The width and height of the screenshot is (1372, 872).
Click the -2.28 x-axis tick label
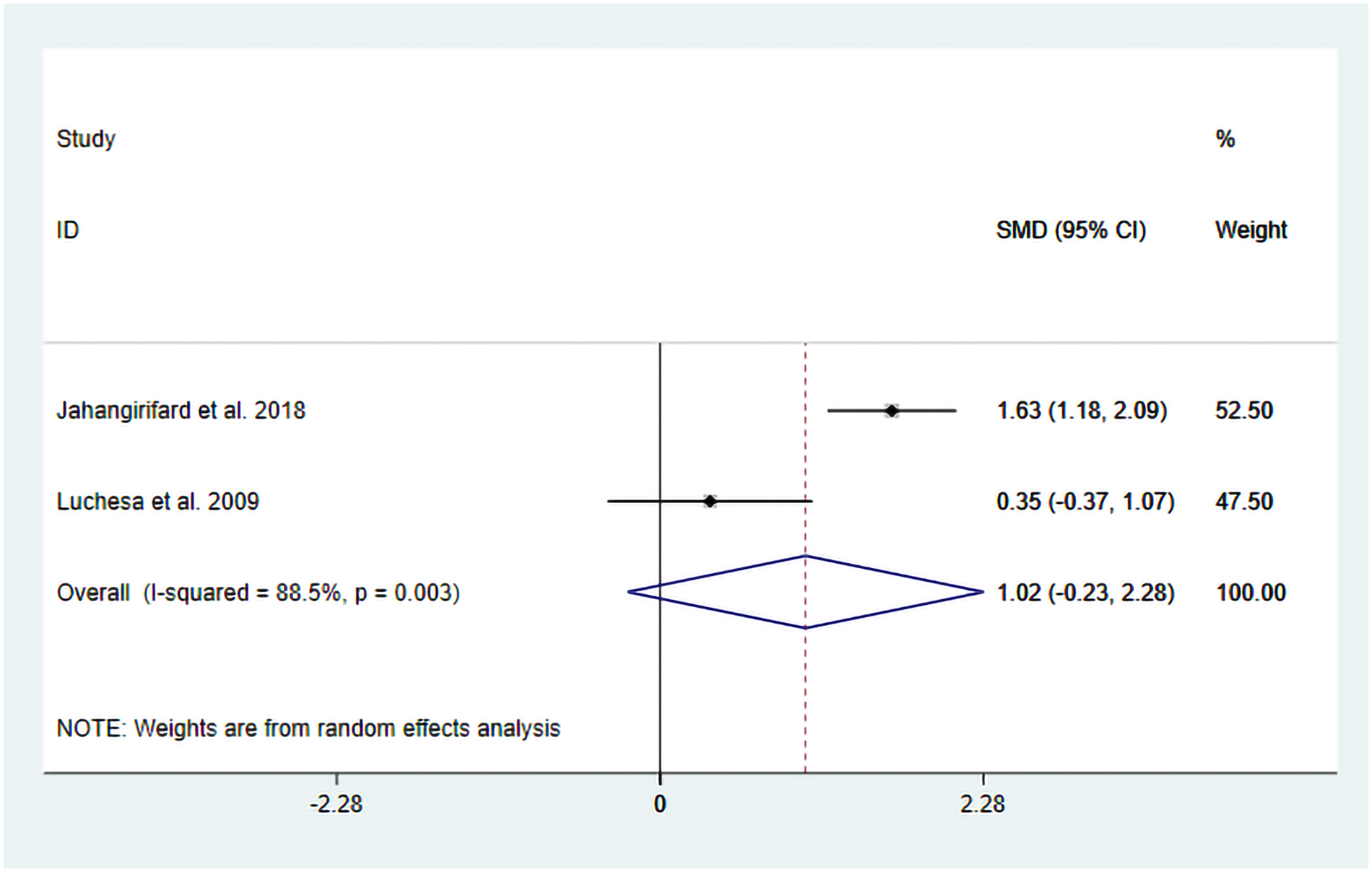coord(337,804)
